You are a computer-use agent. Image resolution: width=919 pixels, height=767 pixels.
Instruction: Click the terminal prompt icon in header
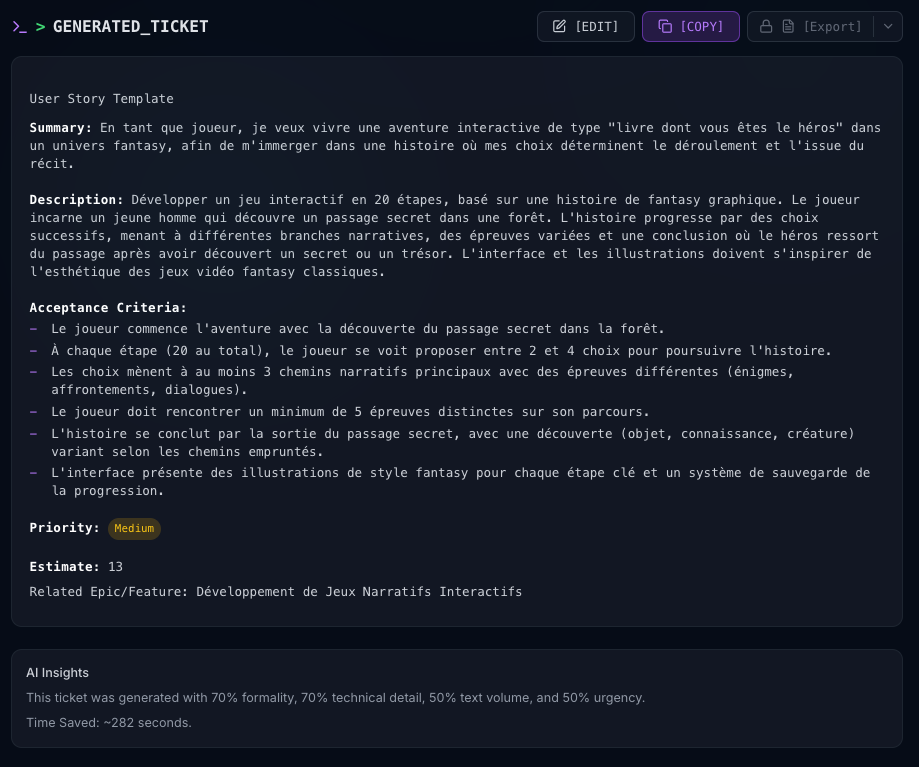(x=19, y=27)
